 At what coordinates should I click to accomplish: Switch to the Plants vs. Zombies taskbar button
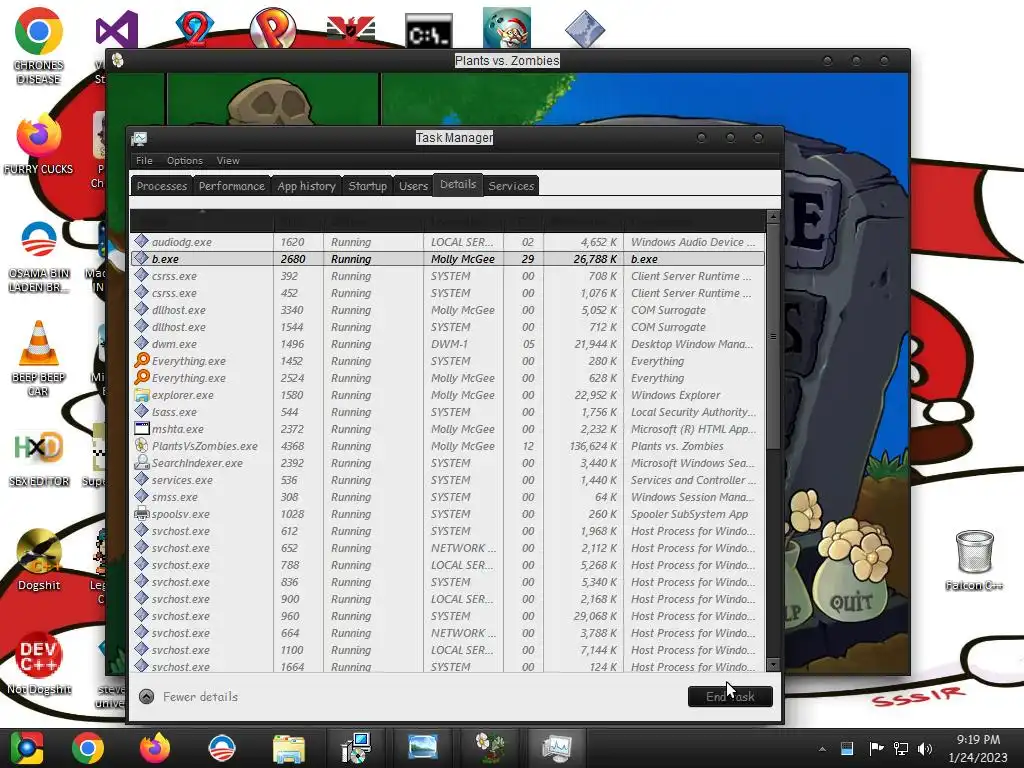click(x=489, y=748)
